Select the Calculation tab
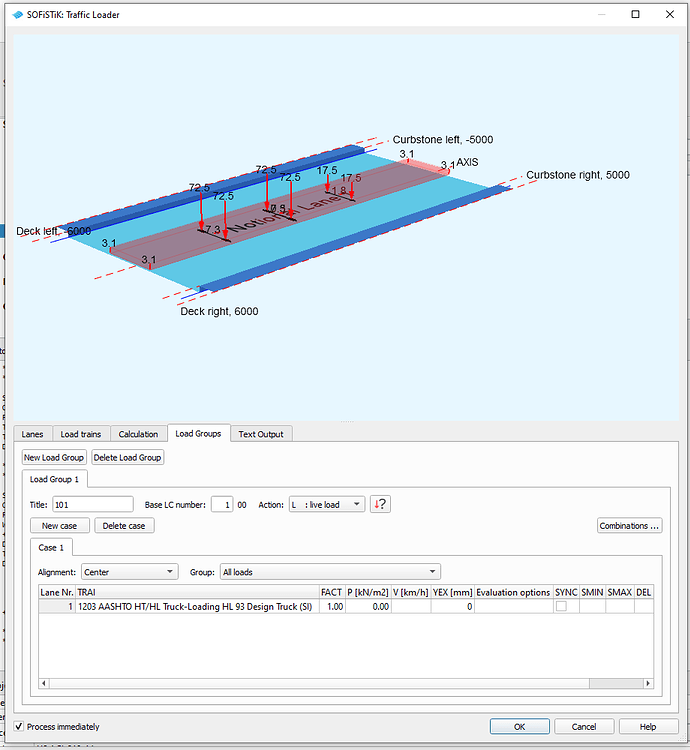The width and height of the screenshot is (690, 750). coord(138,434)
